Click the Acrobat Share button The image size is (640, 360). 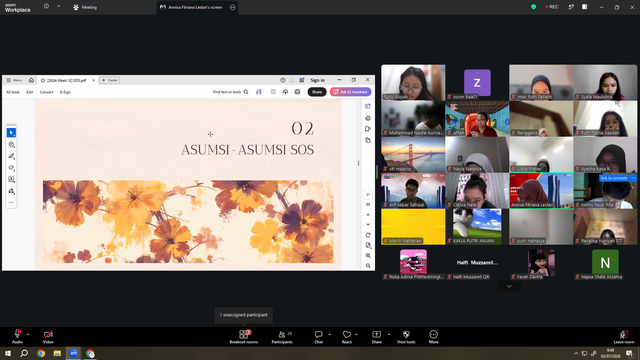coord(317,92)
